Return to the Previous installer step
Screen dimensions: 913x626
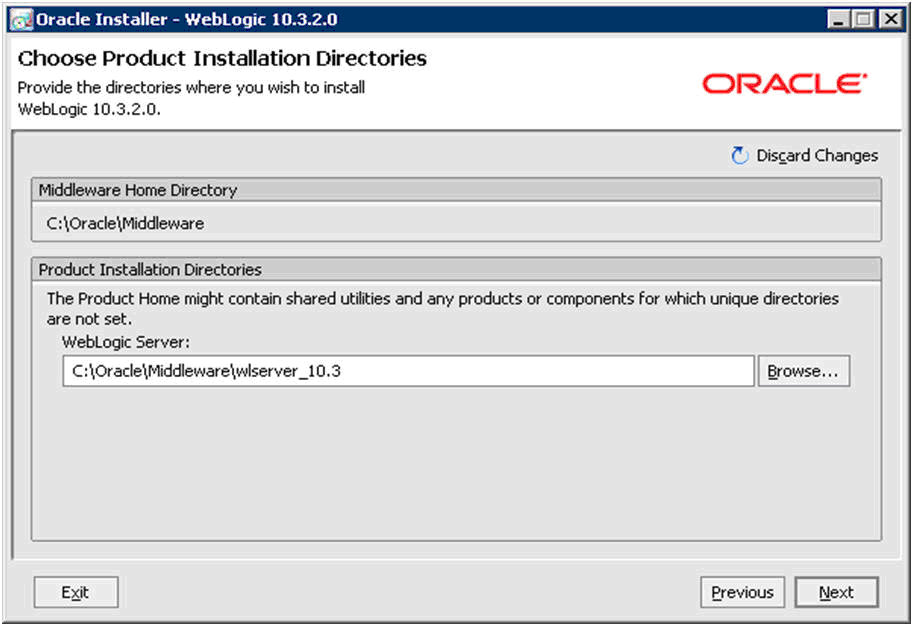742,592
